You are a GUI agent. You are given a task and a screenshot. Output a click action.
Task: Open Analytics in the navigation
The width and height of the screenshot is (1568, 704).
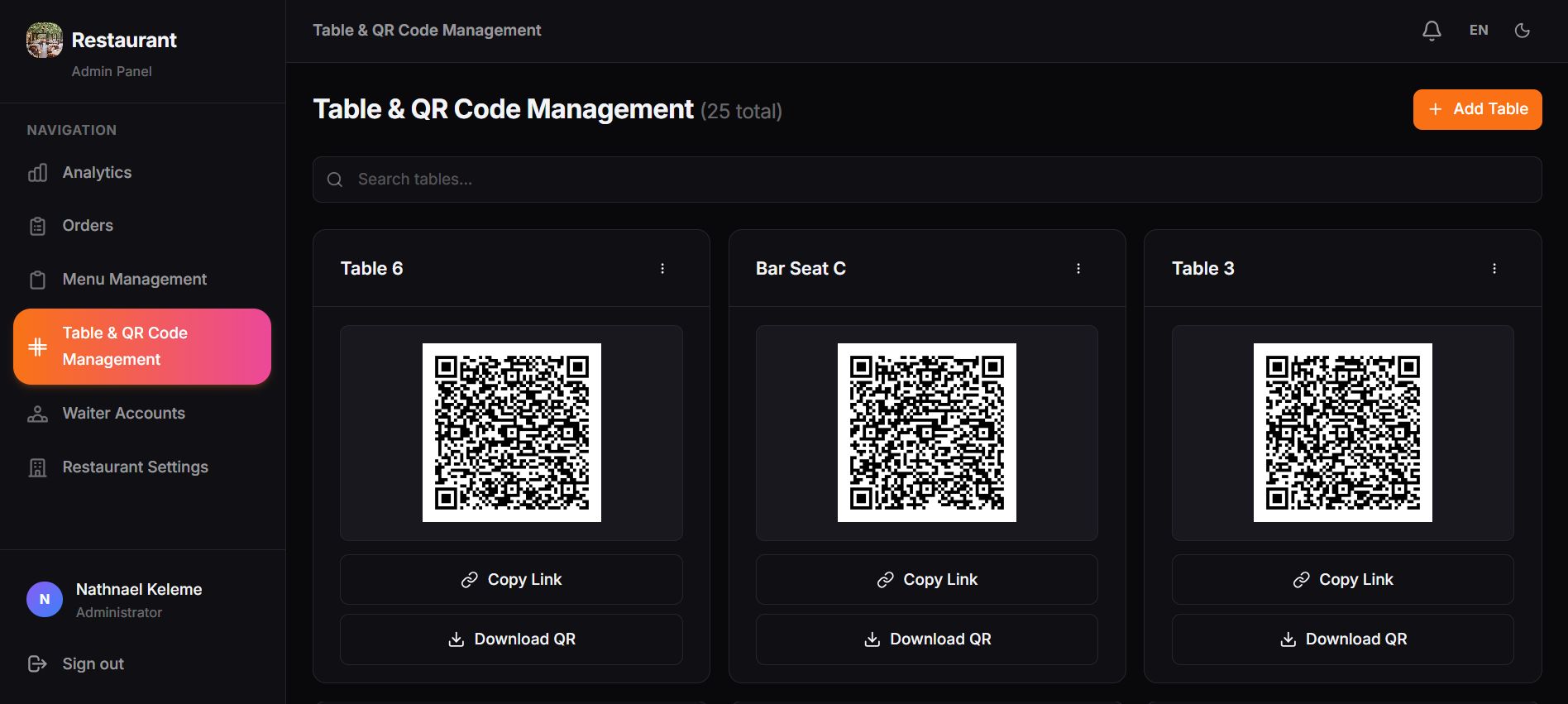(x=142, y=172)
